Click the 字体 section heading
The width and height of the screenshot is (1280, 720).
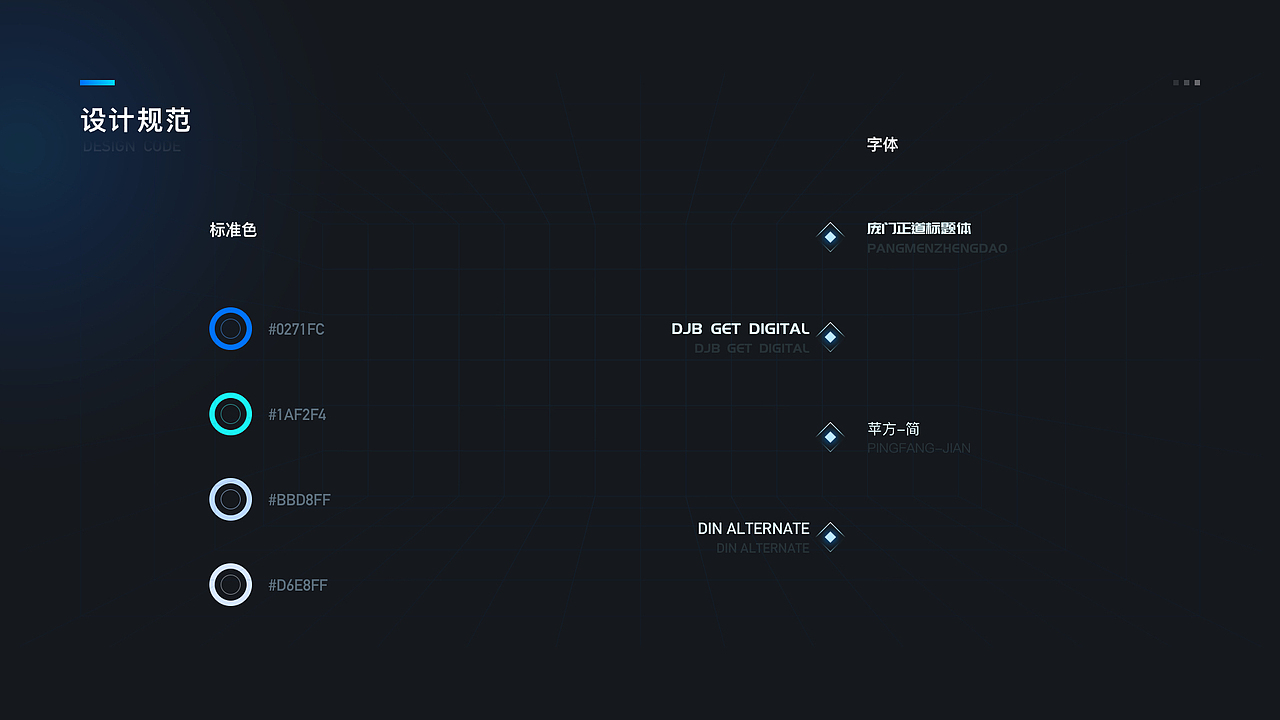882,145
